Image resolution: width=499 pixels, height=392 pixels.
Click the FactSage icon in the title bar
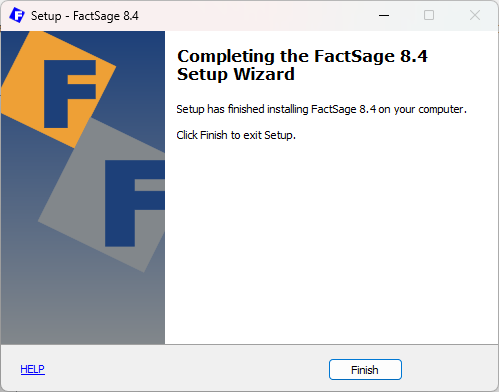click(17, 15)
